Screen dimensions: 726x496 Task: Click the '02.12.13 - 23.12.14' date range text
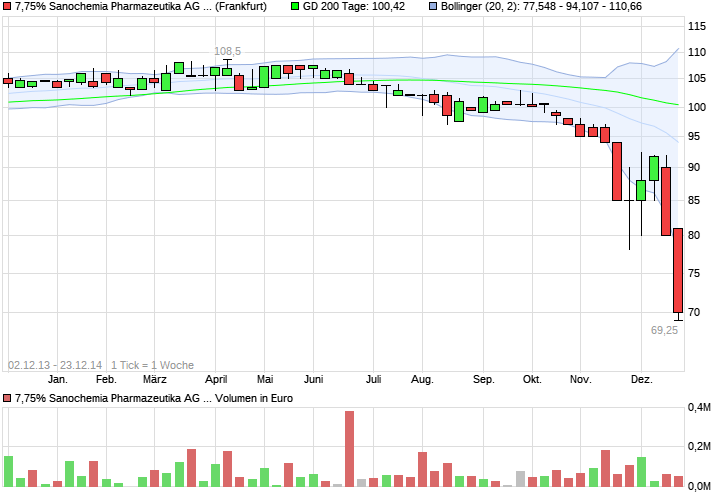coord(55,365)
